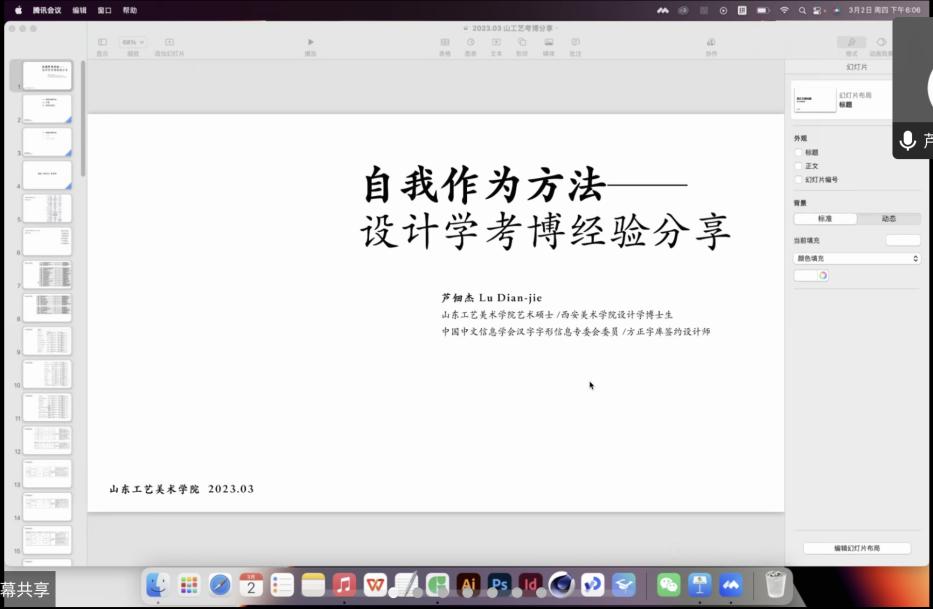Enable the 正文 (Body) checkbox
Viewport: 933px width, 609px height.
pos(799,166)
